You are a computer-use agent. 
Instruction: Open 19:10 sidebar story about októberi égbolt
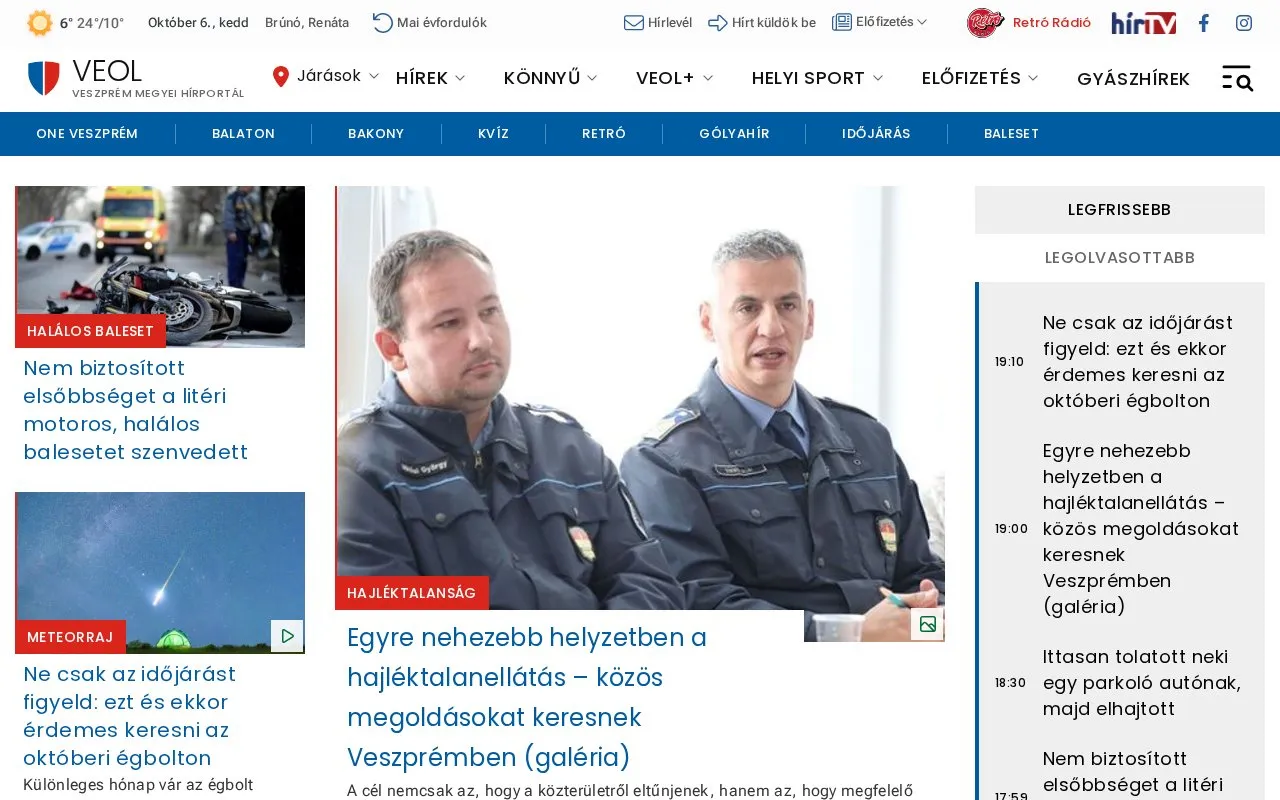(x=1138, y=362)
